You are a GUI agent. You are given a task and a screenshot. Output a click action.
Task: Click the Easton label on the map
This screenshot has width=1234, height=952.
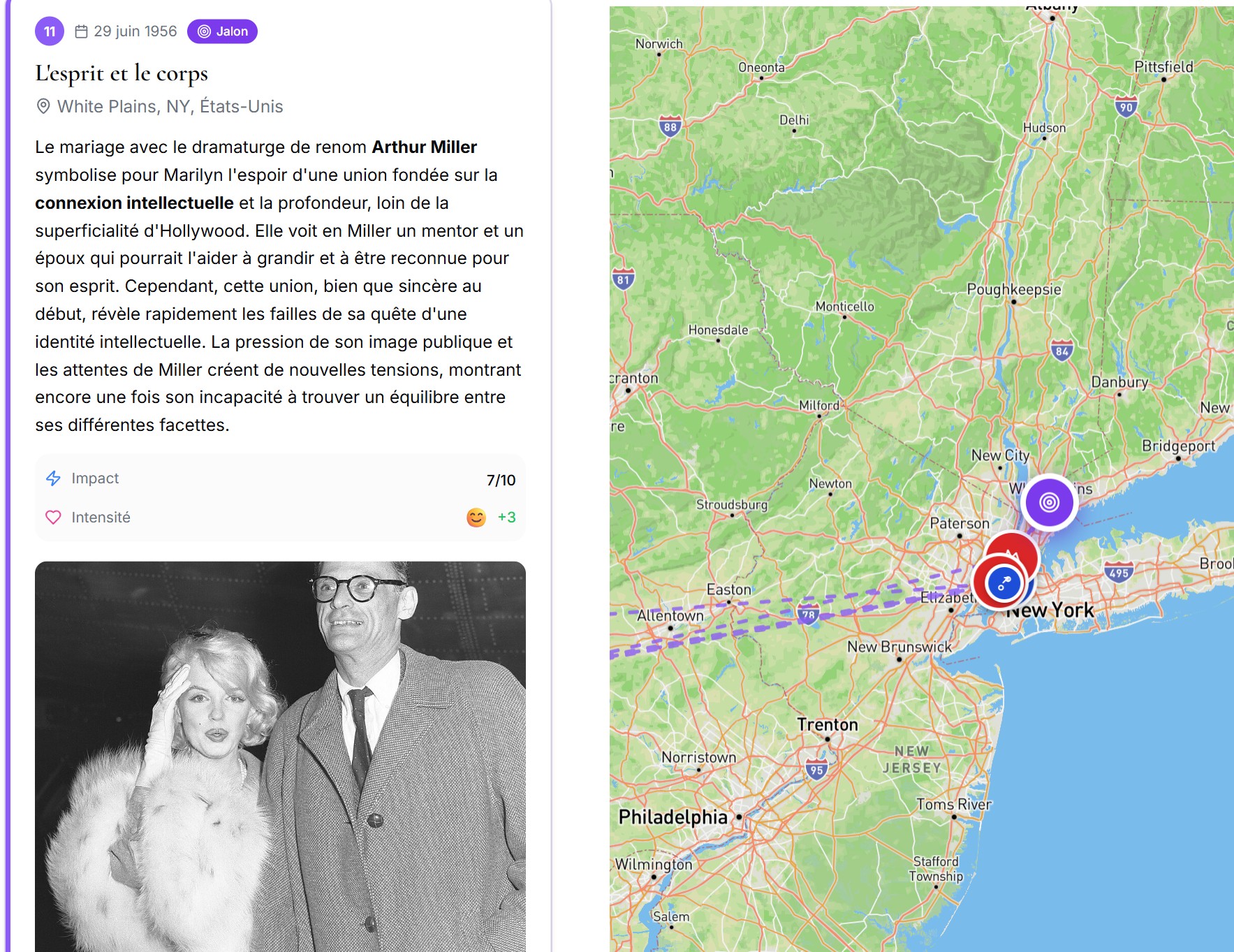[x=729, y=589]
